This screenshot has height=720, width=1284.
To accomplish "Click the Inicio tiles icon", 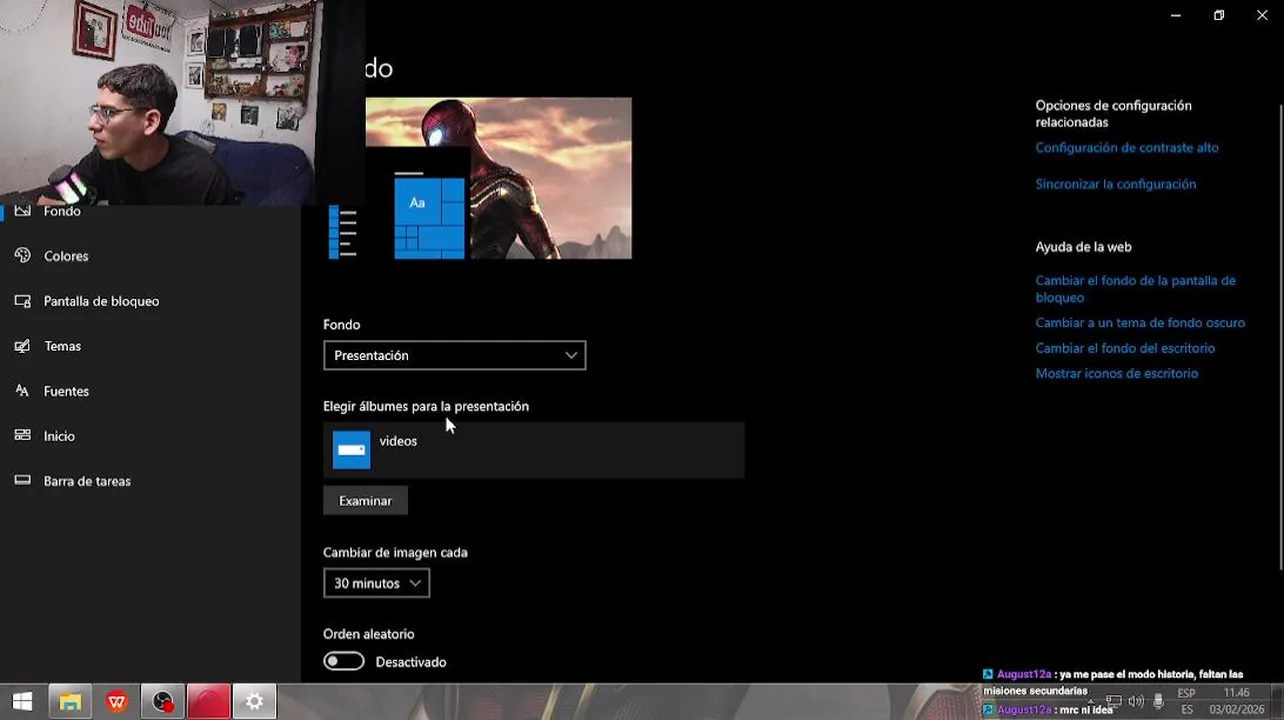I will click(22, 436).
